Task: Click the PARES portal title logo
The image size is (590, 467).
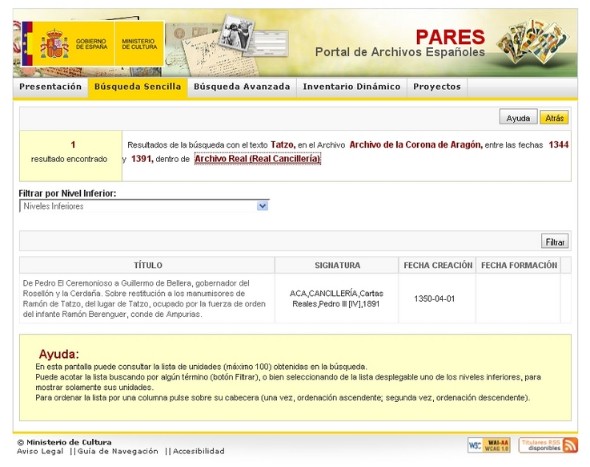Action: [400, 43]
